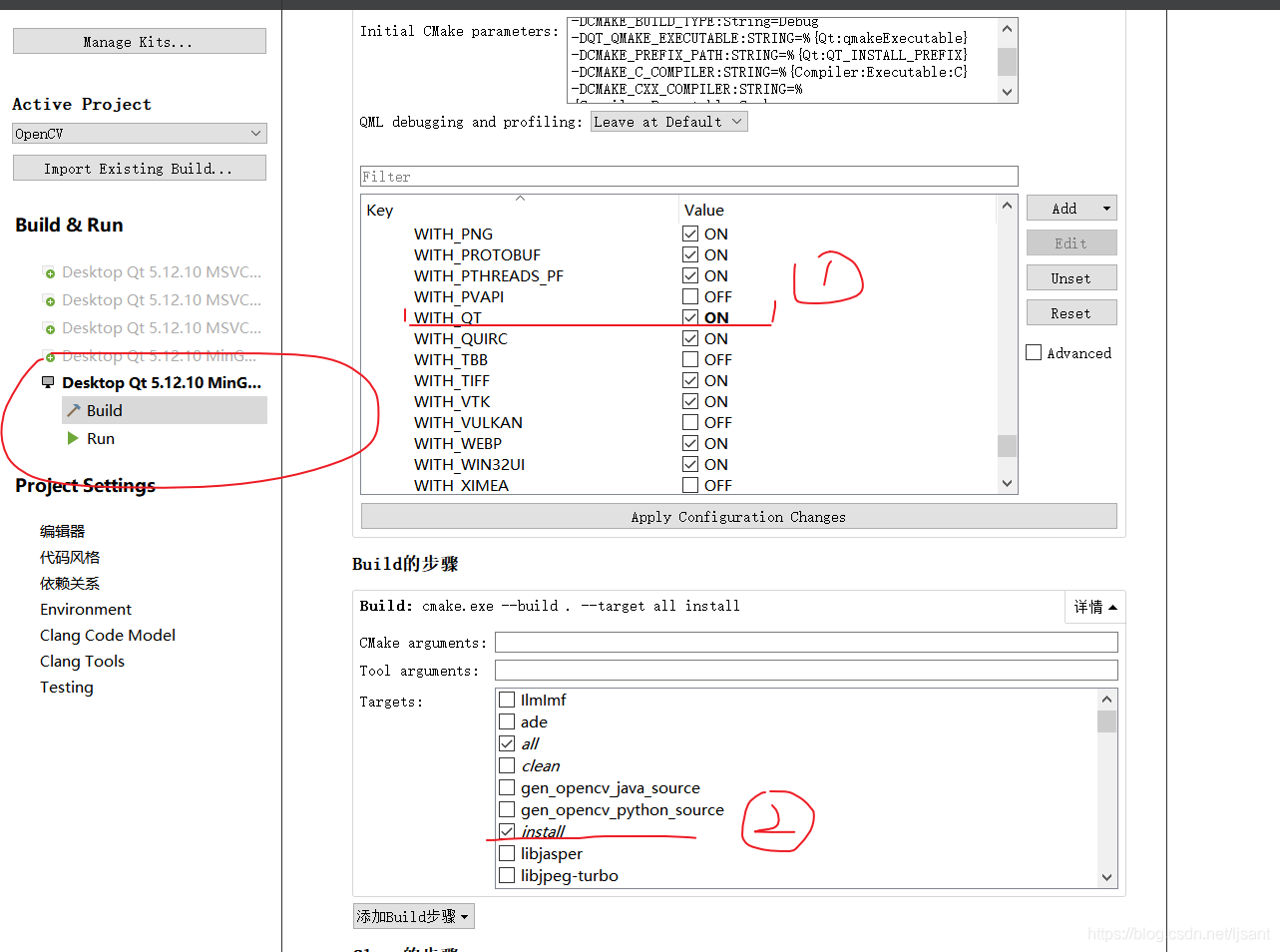Viewport: 1280px width, 952px height.
Task: Toggle the WITH_PTHREADS_PF checkbox
Action: tap(690, 275)
